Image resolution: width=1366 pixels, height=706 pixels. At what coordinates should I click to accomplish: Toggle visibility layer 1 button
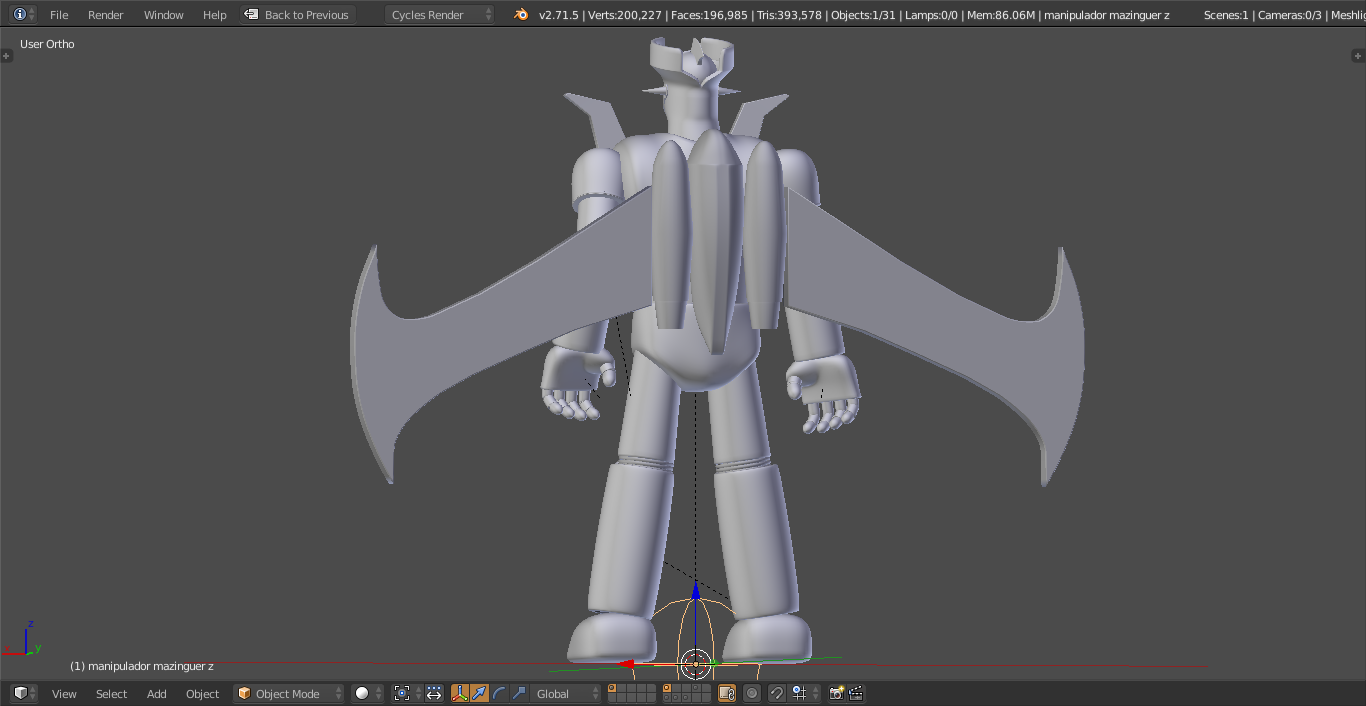[612, 688]
